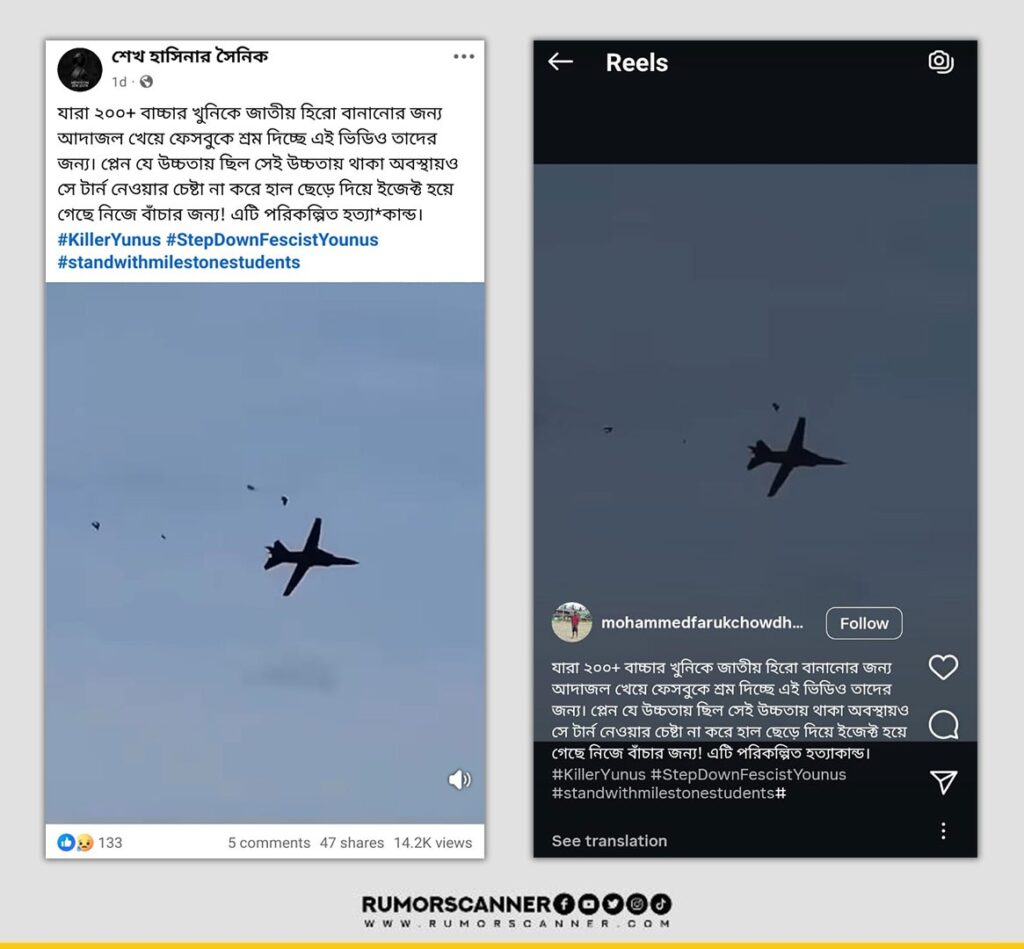
Task: Open #KillerYunus hashtag on Facebook post
Action: [x=109, y=240]
